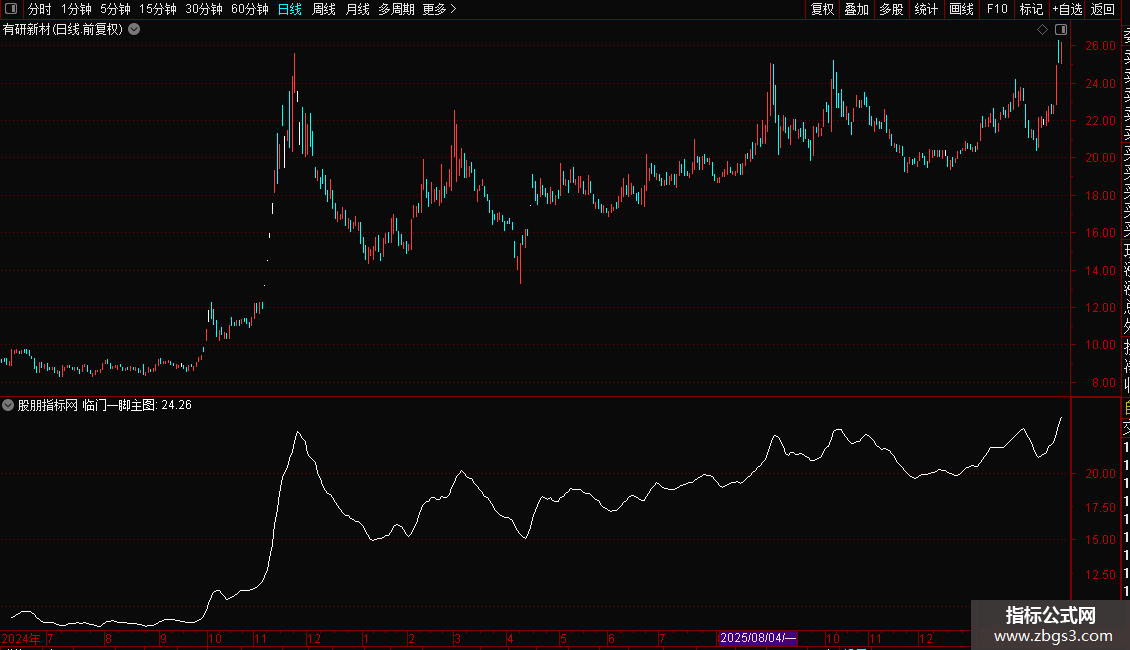Select the 1分钟 period tab
The width and height of the screenshot is (1130, 650).
pos(76,9)
